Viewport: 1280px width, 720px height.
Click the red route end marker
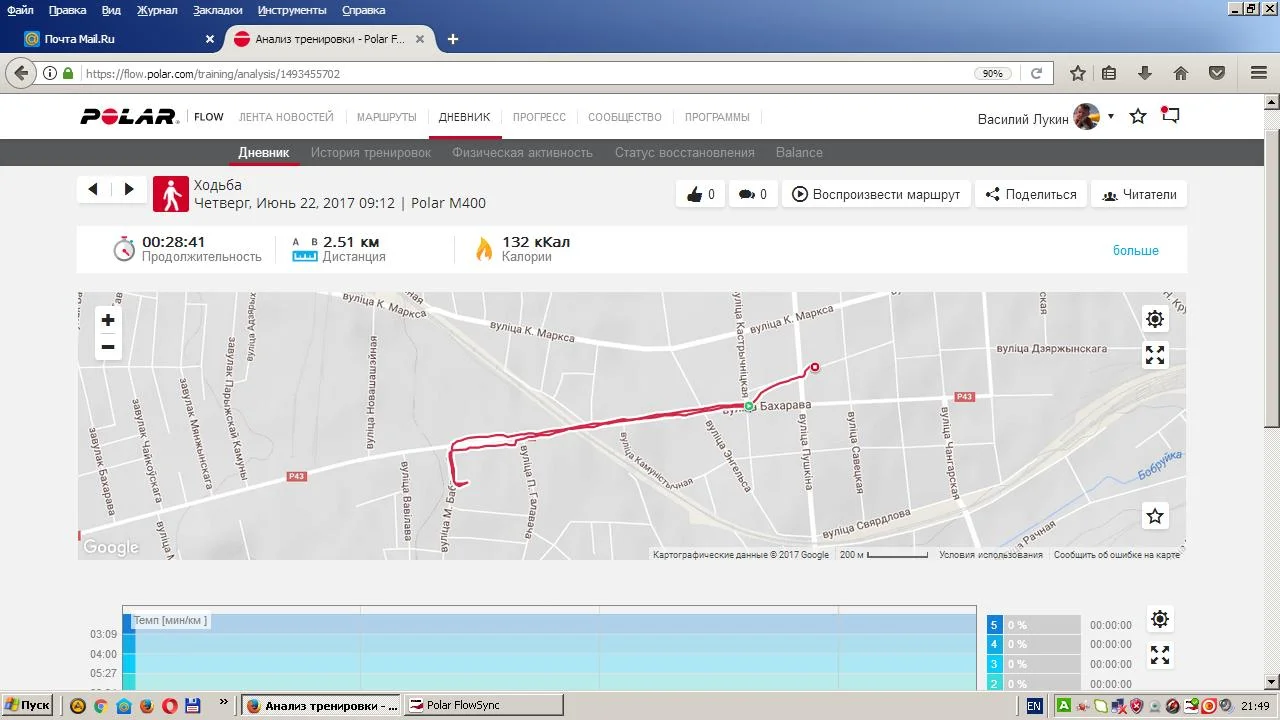tap(814, 367)
